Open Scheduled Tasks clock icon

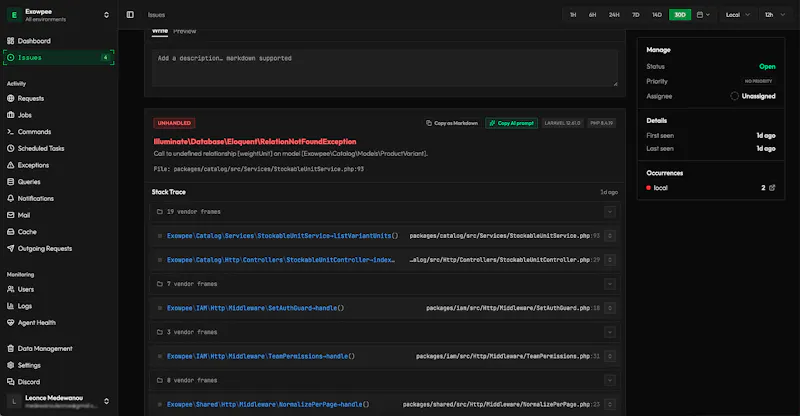click(11, 149)
